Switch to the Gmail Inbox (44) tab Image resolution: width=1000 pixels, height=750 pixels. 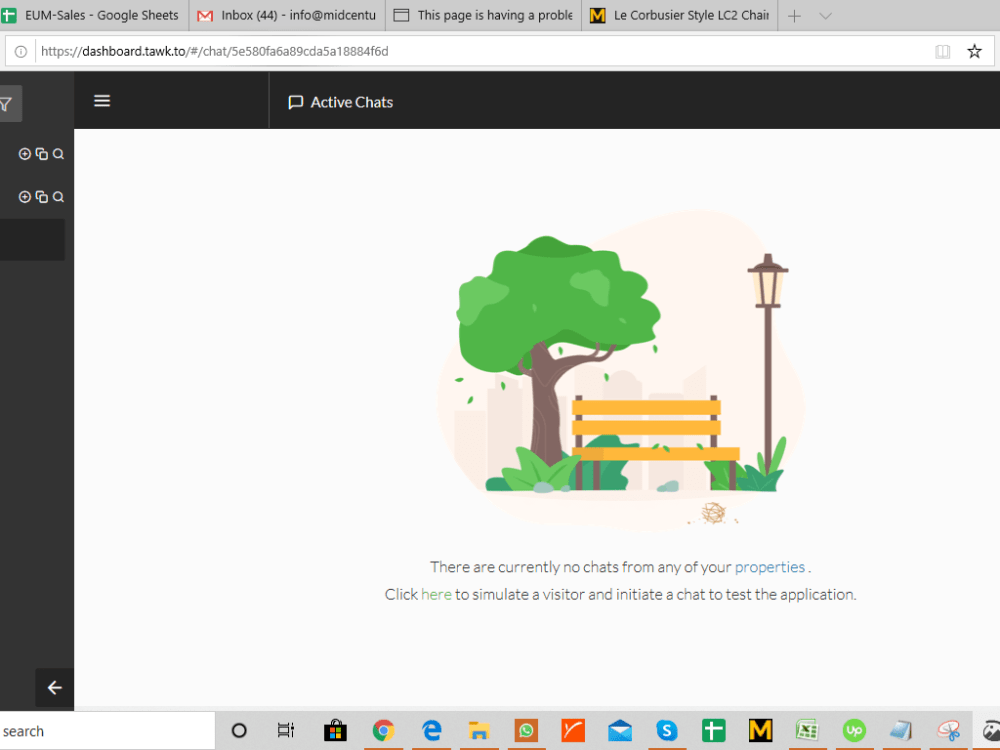coord(287,15)
